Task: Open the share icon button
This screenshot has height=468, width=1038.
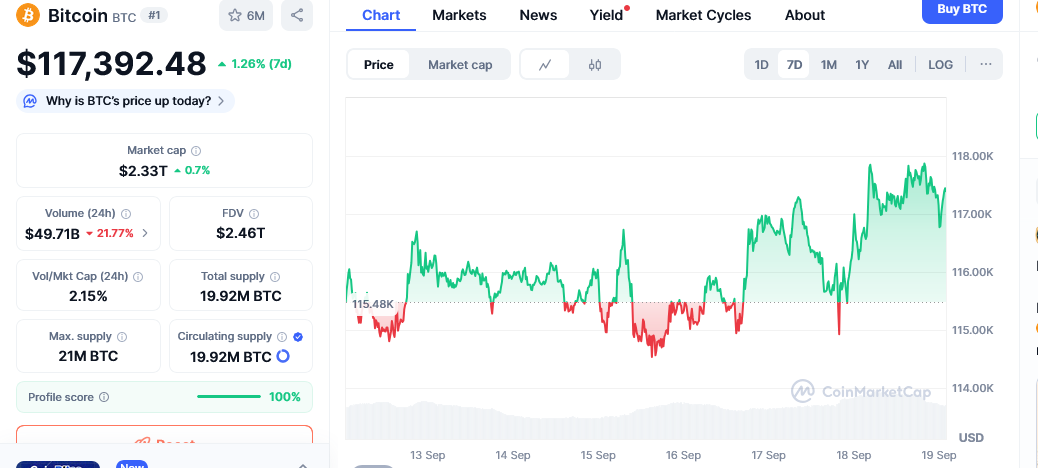Action: [x=297, y=15]
